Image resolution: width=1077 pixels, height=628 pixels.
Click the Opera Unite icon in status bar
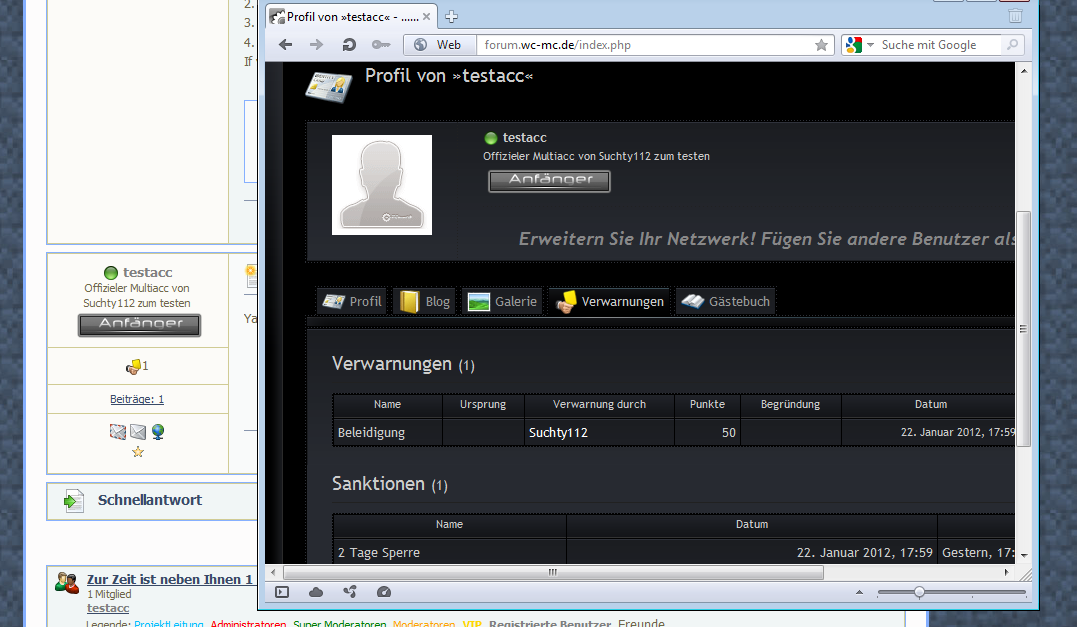pos(350,592)
